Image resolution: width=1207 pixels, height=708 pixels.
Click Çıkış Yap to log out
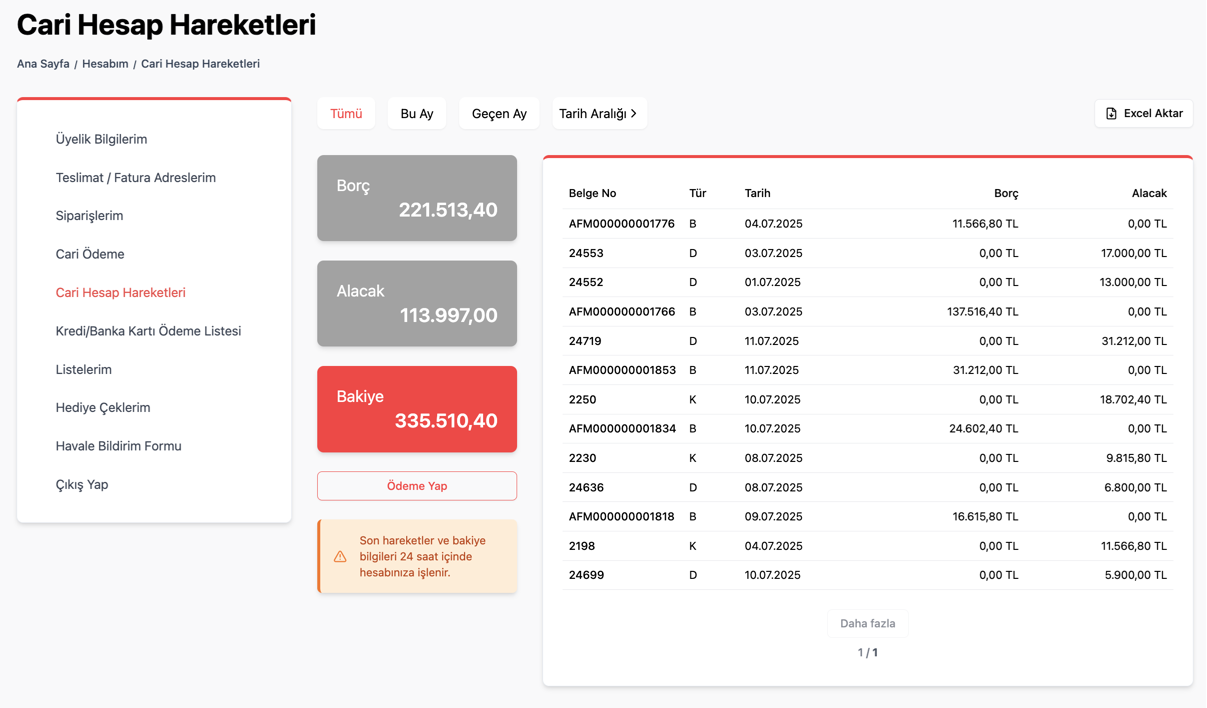(x=82, y=485)
